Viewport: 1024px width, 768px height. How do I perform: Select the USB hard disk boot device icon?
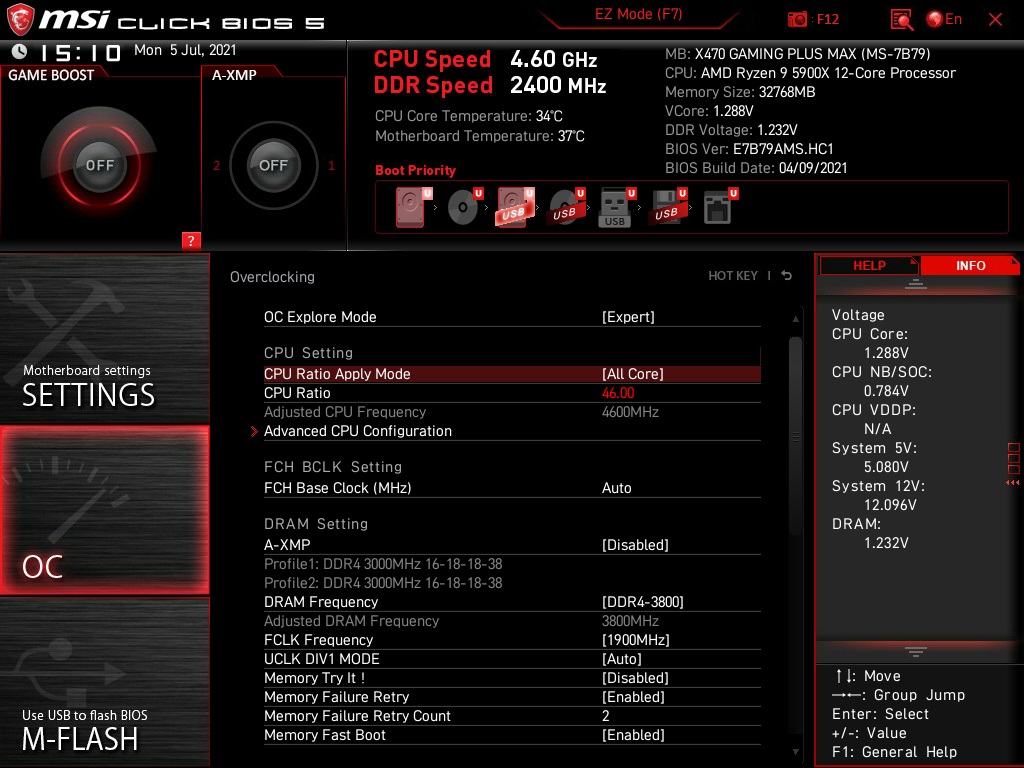pyautogui.click(x=515, y=207)
